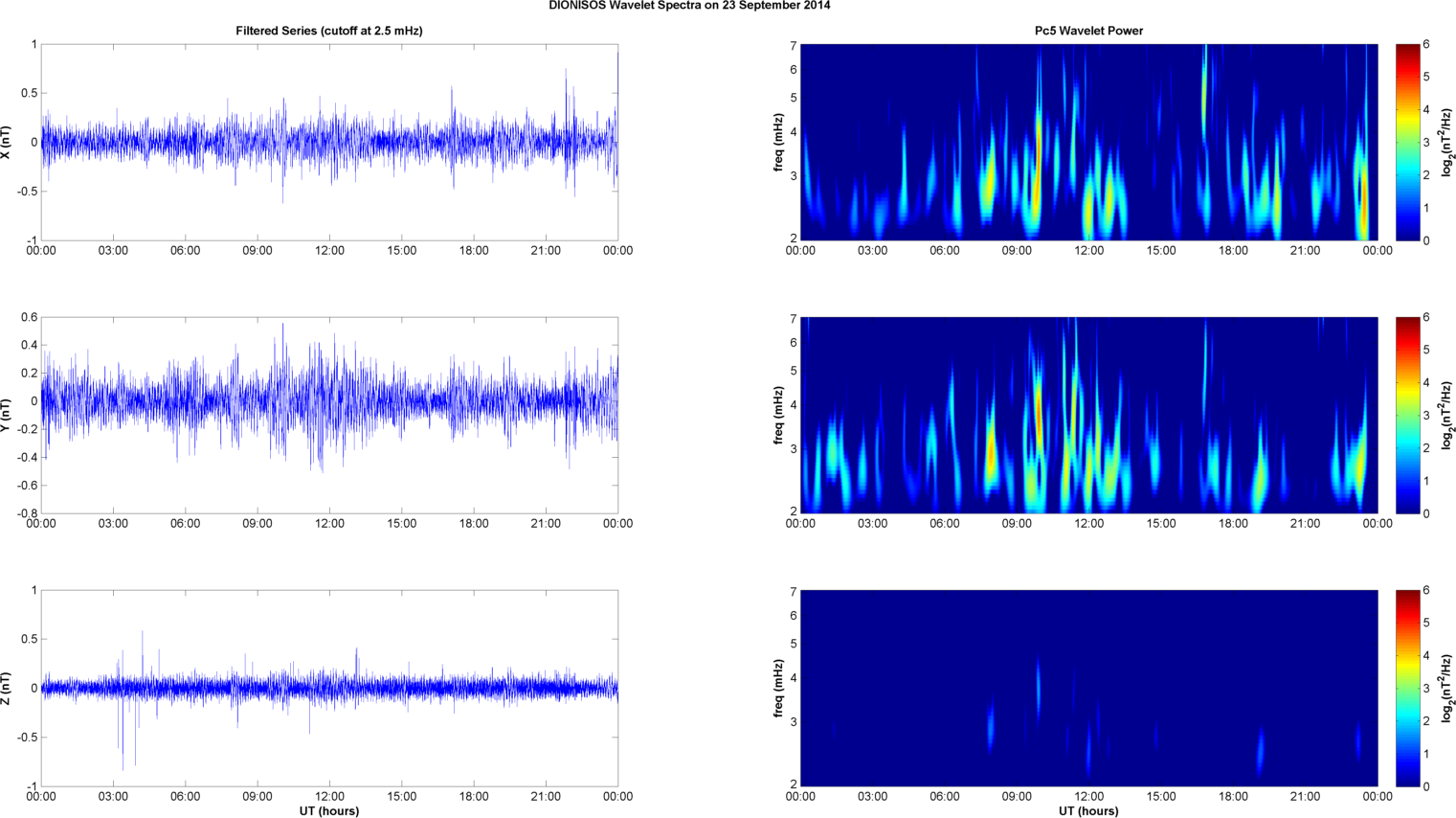This screenshot has width=1456, height=818.
Task: Click the '-0.8' tick on the Y (nT) axis
Action: (x=28, y=513)
